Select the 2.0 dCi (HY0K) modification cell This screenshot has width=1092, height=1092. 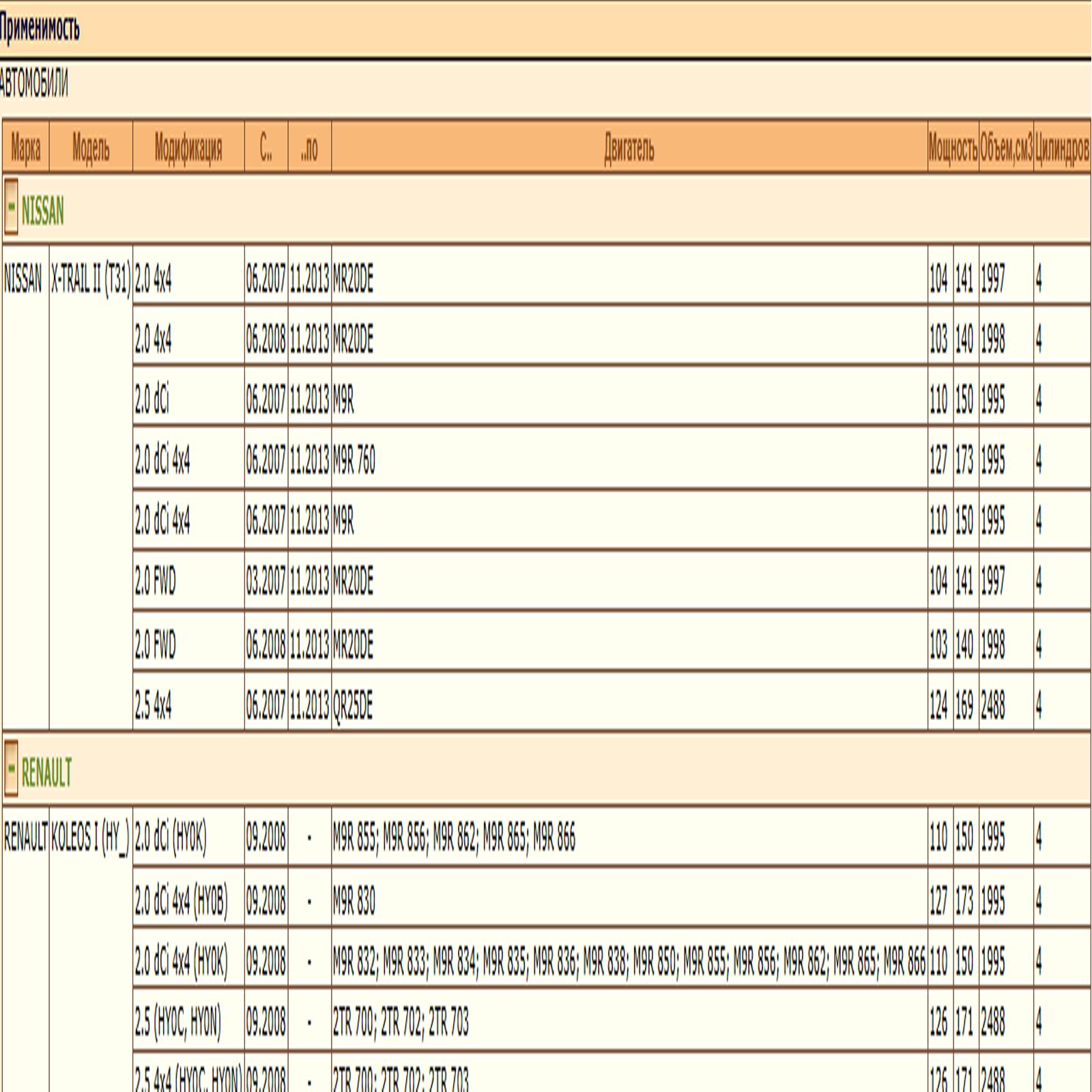pos(188,837)
